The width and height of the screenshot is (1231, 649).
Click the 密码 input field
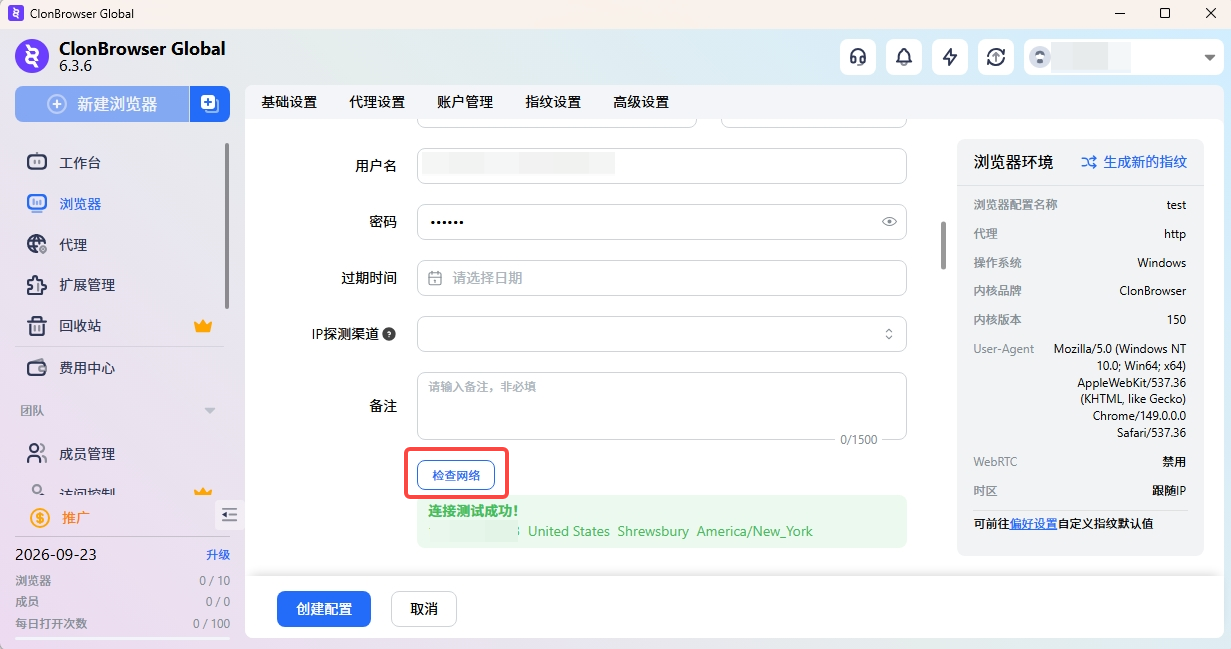pos(662,222)
